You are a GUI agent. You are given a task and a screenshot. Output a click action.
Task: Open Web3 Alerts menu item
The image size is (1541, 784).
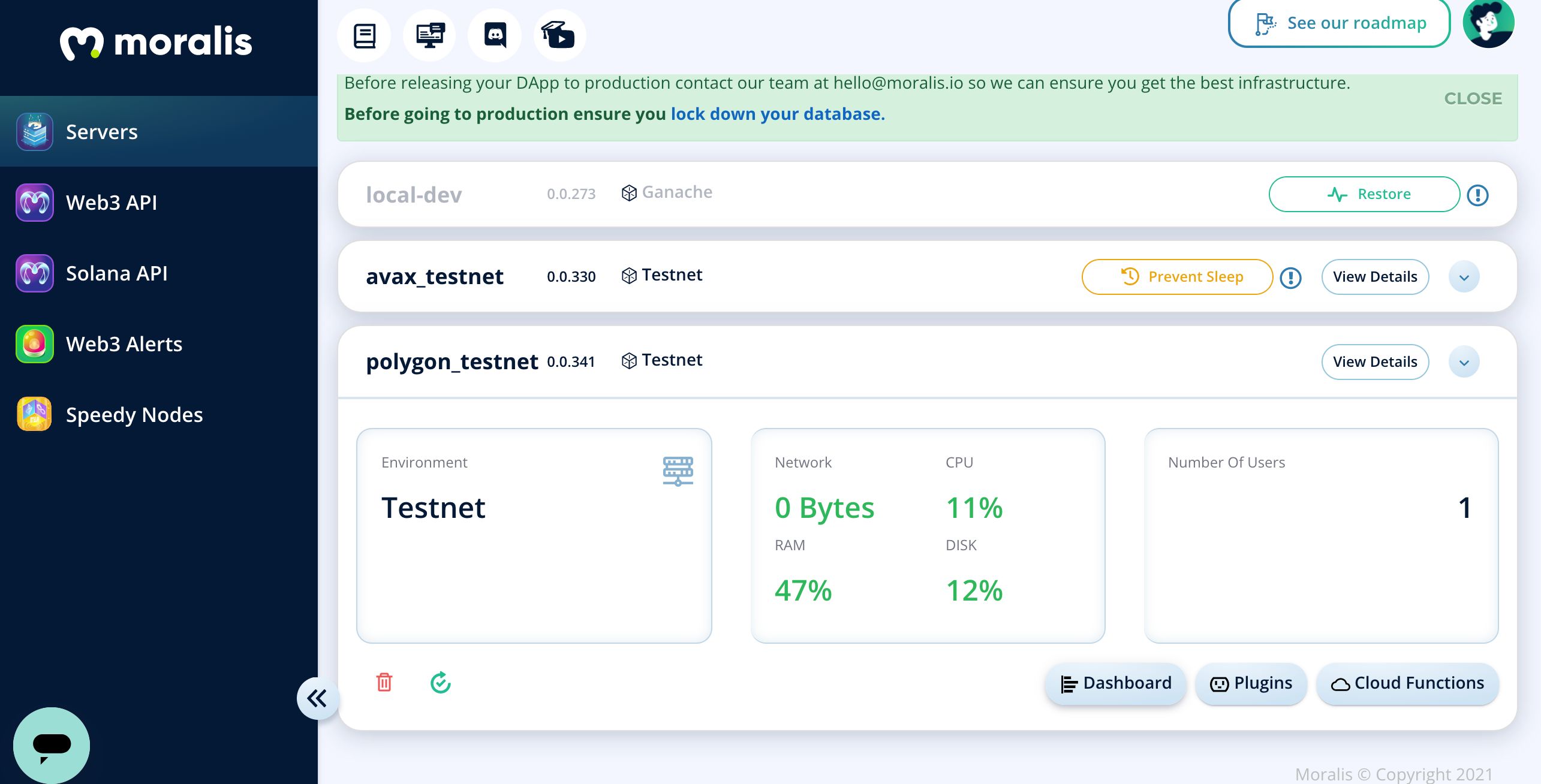159,344
